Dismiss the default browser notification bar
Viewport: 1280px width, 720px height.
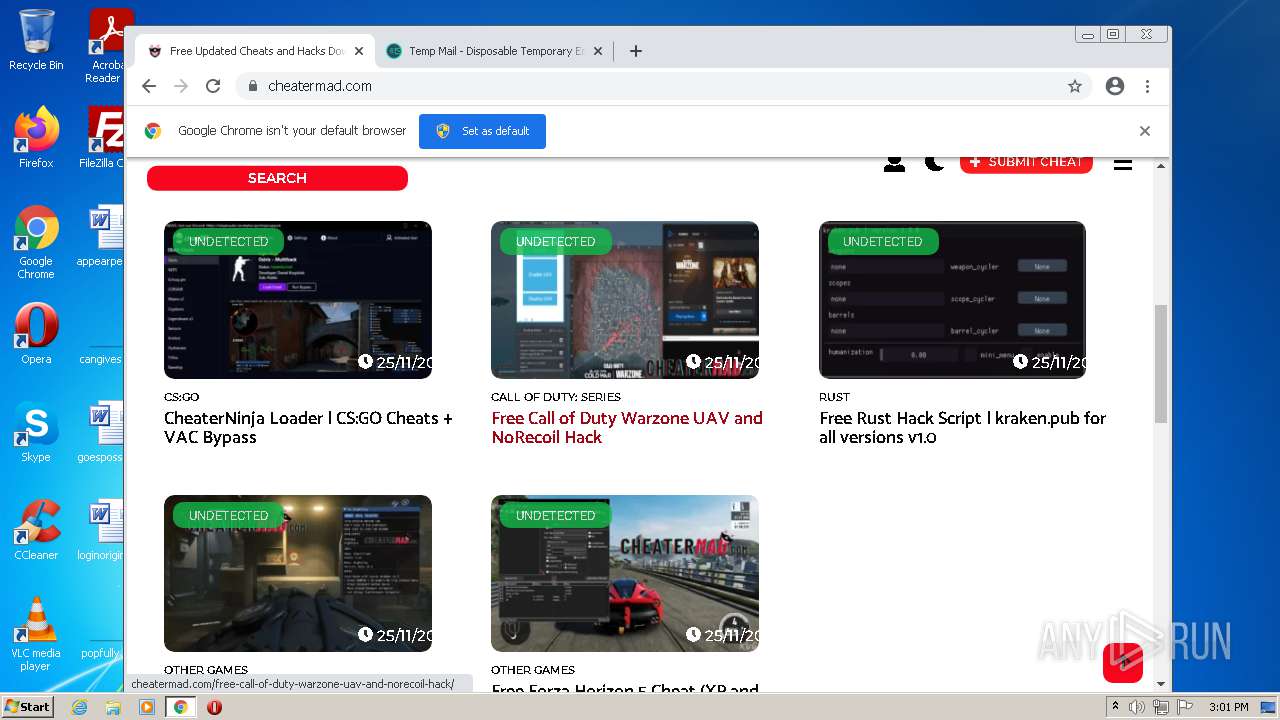(x=1145, y=131)
